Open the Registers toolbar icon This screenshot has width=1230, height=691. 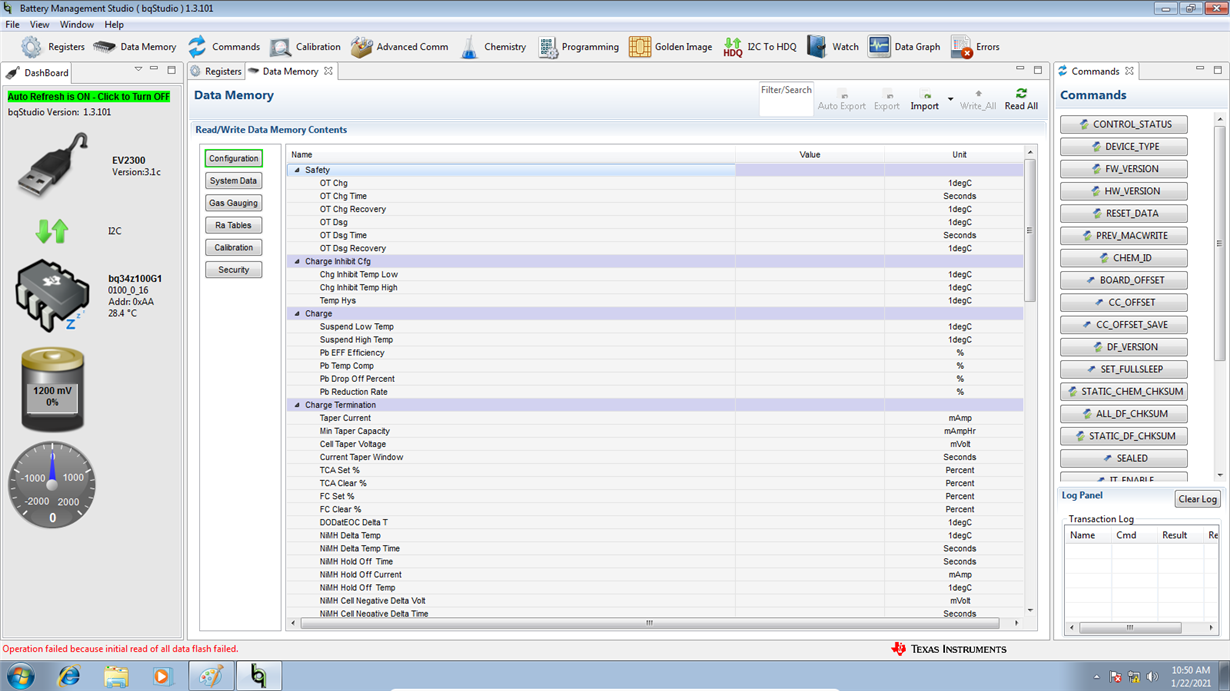point(32,47)
